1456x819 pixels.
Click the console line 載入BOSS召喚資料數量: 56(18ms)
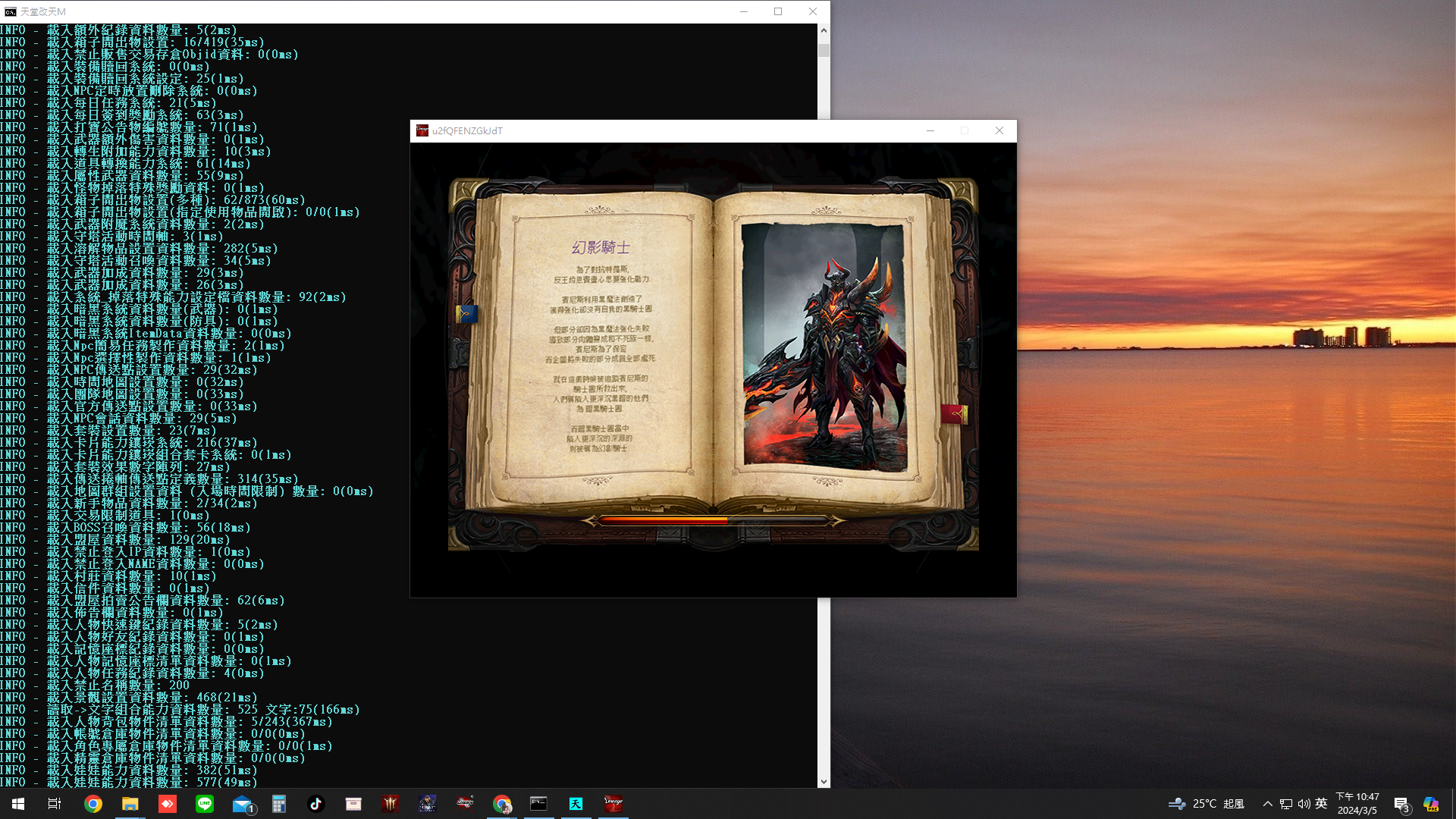tap(149, 528)
